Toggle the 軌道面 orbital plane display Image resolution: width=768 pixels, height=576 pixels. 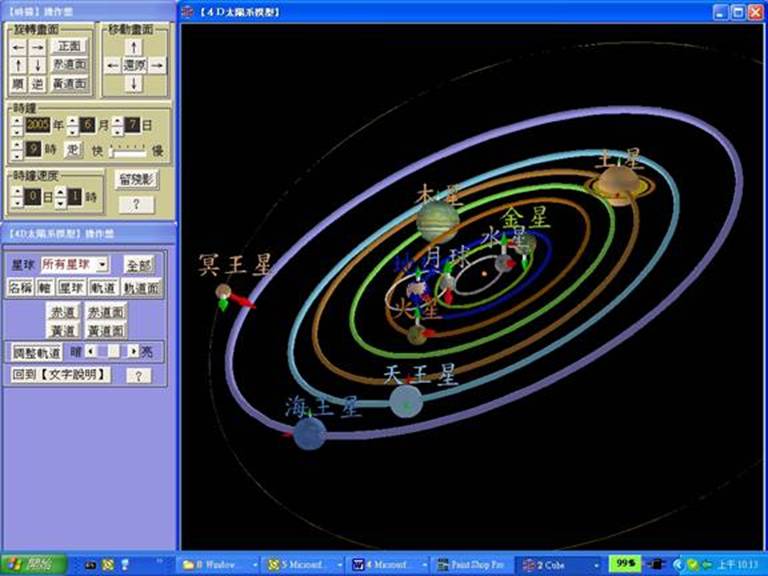point(142,288)
